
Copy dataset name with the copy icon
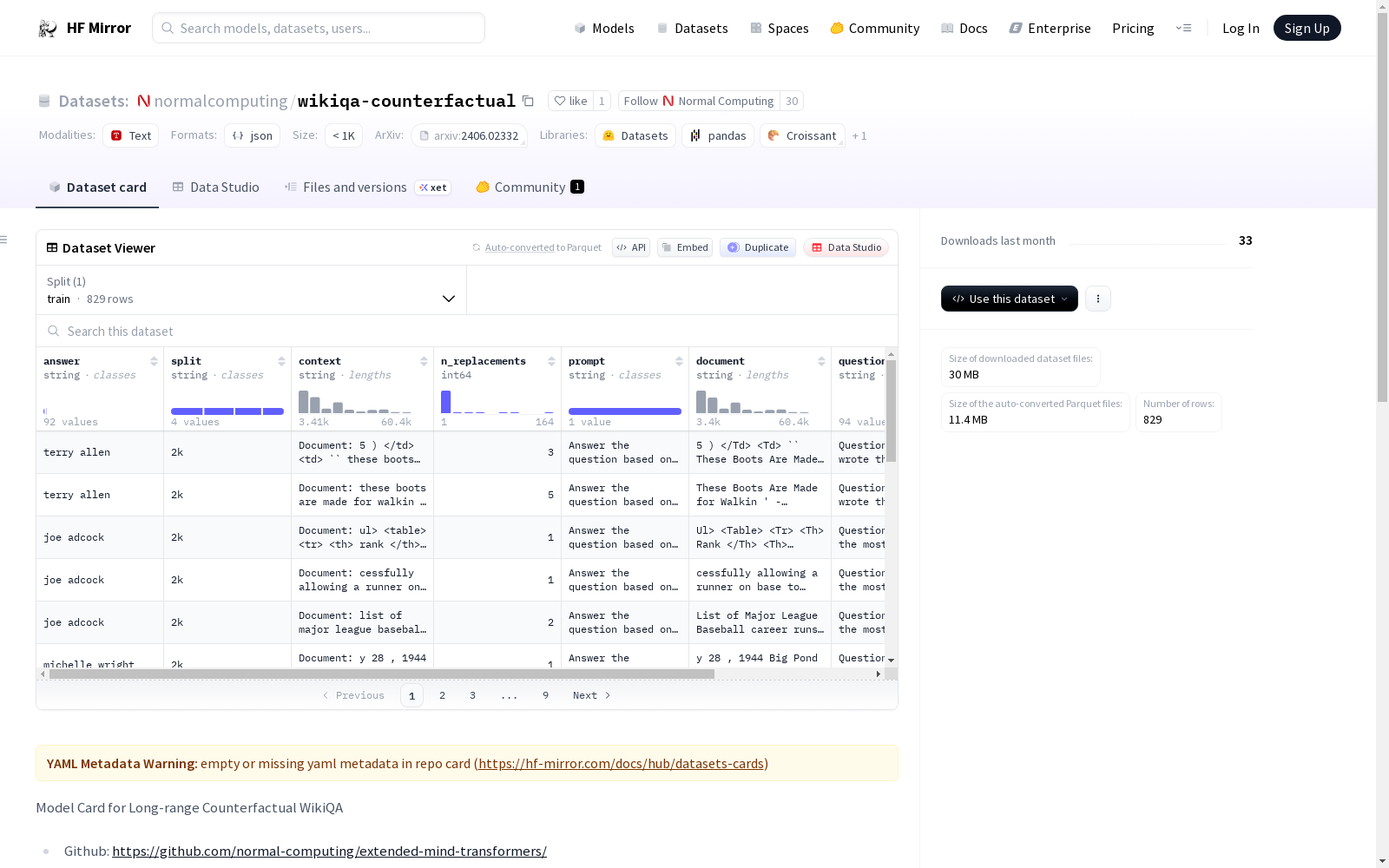pyautogui.click(x=528, y=101)
